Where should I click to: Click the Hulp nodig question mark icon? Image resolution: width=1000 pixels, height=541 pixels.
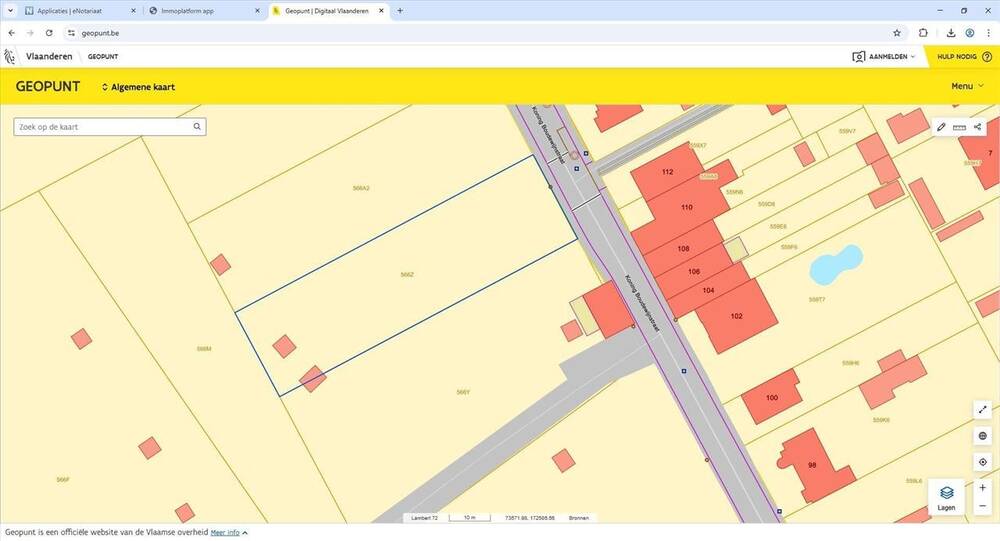[987, 57]
